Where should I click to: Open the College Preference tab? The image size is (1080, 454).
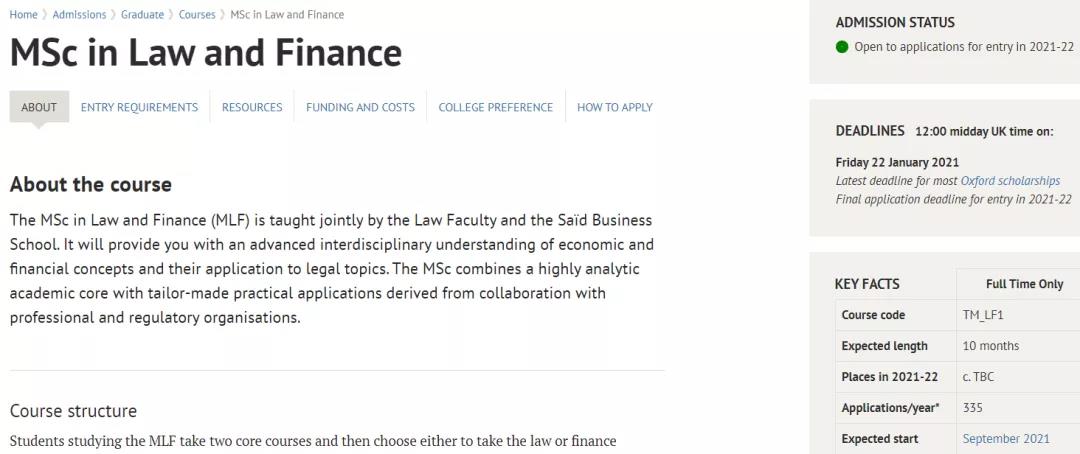[495, 107]
